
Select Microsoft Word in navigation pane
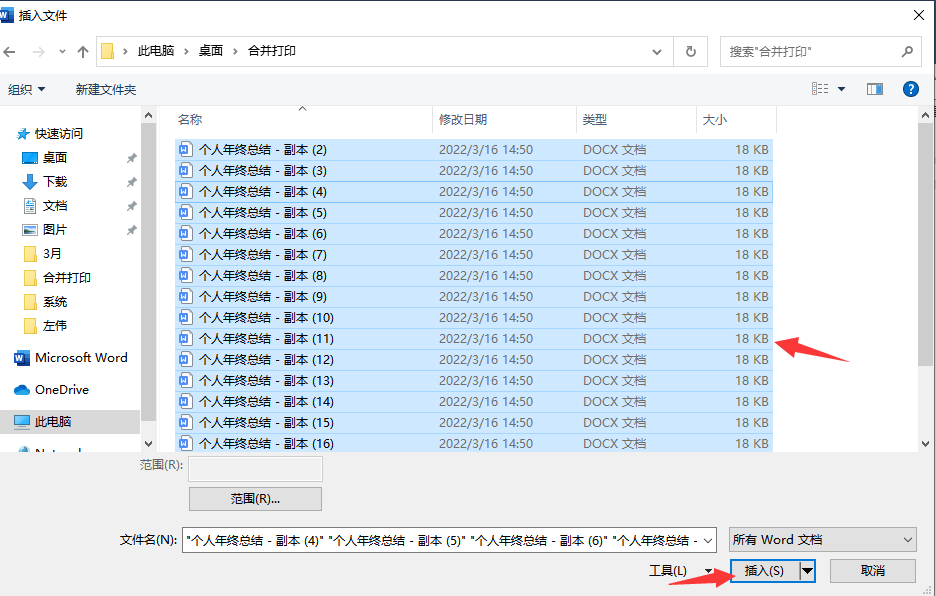(81, 358)
